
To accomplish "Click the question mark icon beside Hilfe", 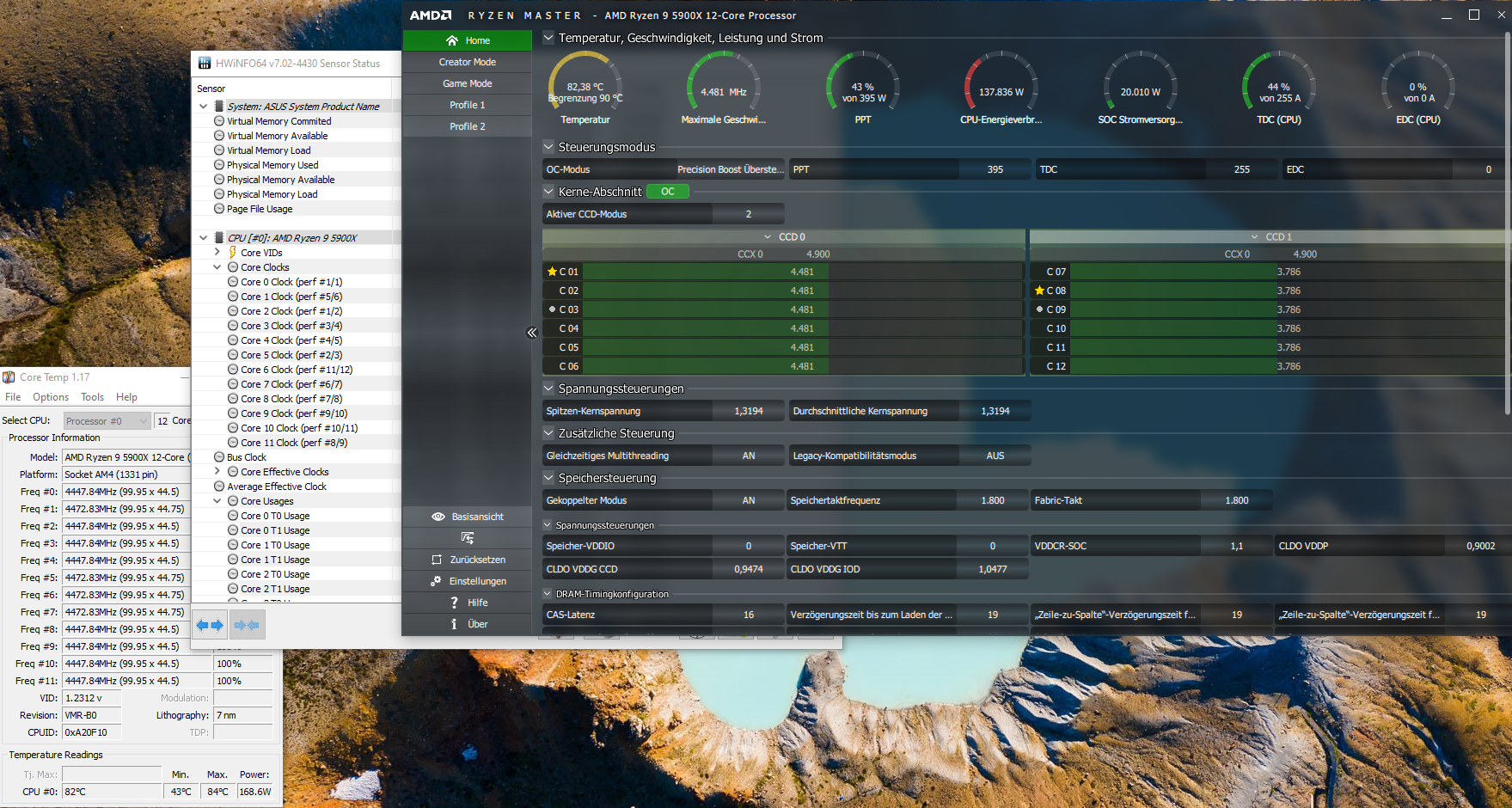I will coord(454,603).
